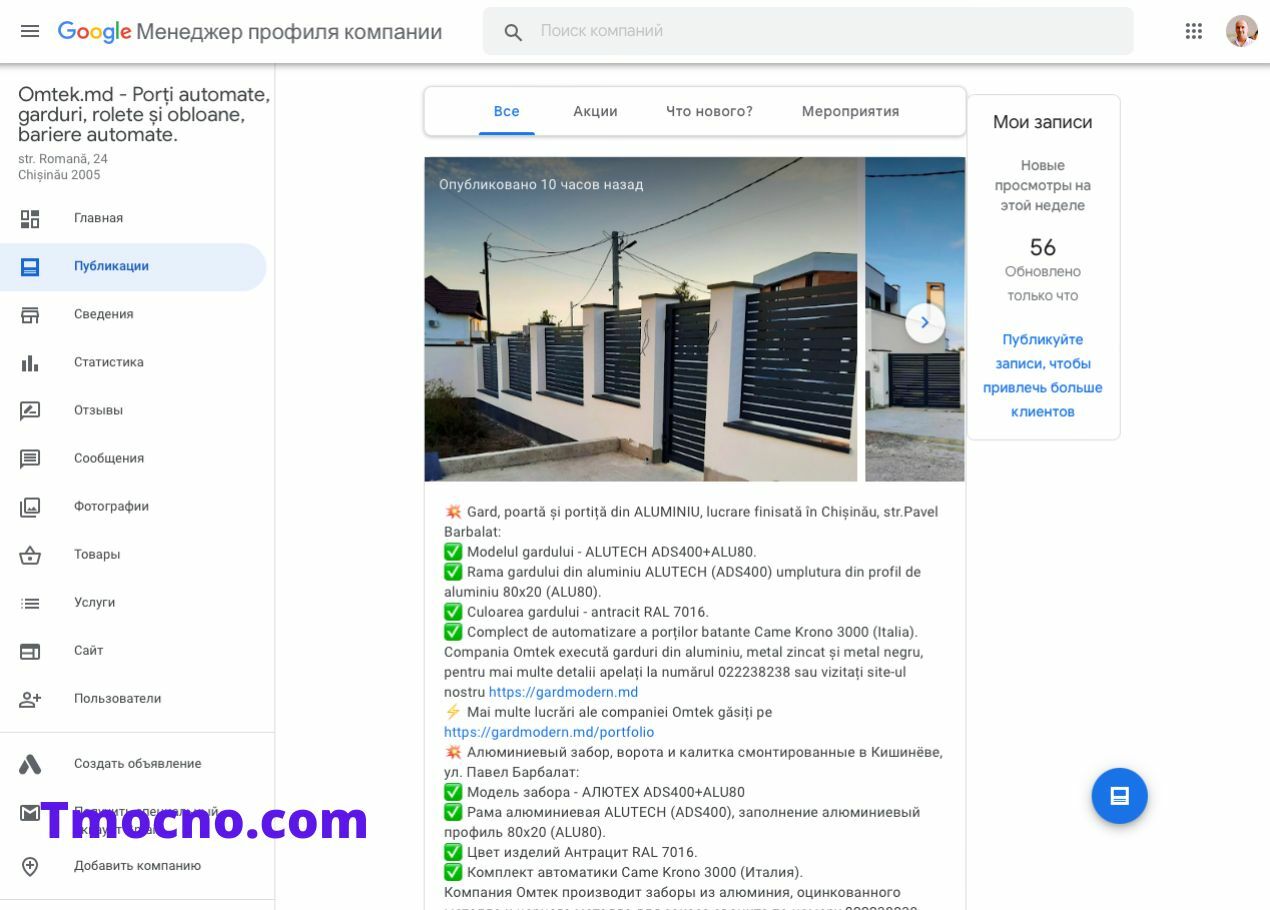
Task: Click Публикуйте записи, чтобы привлечь больше клиентов
Action: tap(1042, 375)
